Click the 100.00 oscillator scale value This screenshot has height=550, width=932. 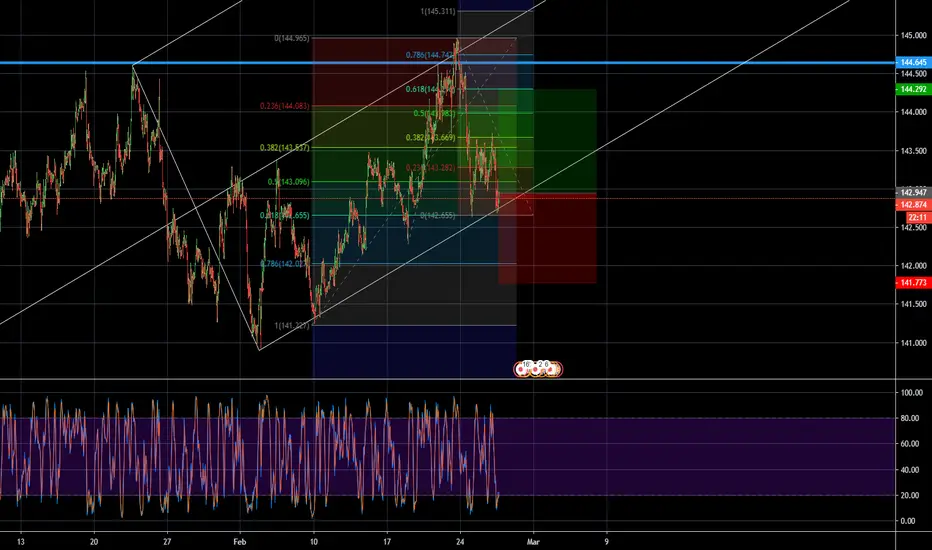pos(912,392)
